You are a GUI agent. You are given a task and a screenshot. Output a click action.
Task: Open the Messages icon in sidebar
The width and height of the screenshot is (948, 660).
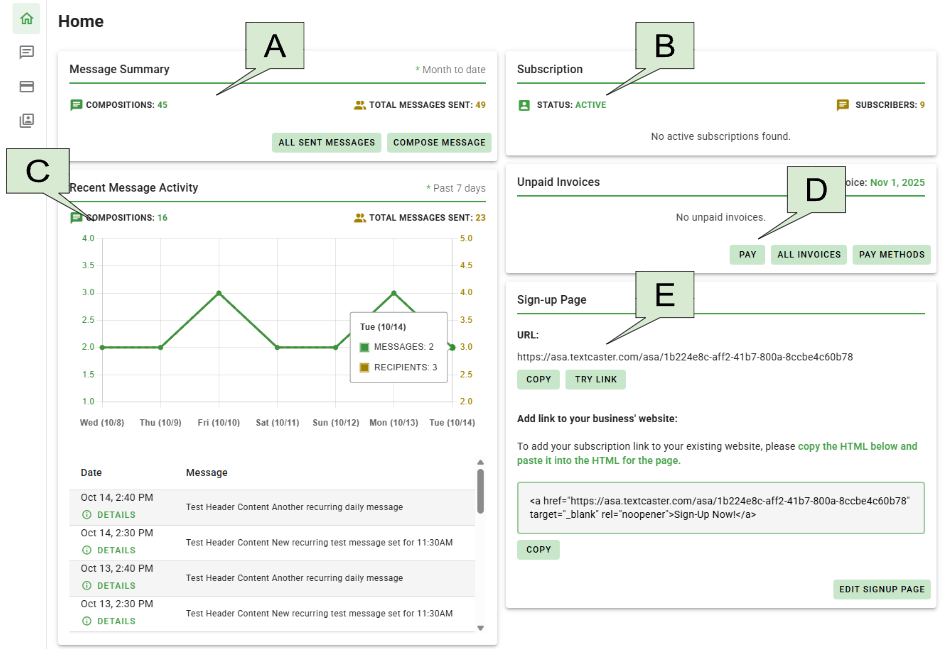click(x=26, y=52)
